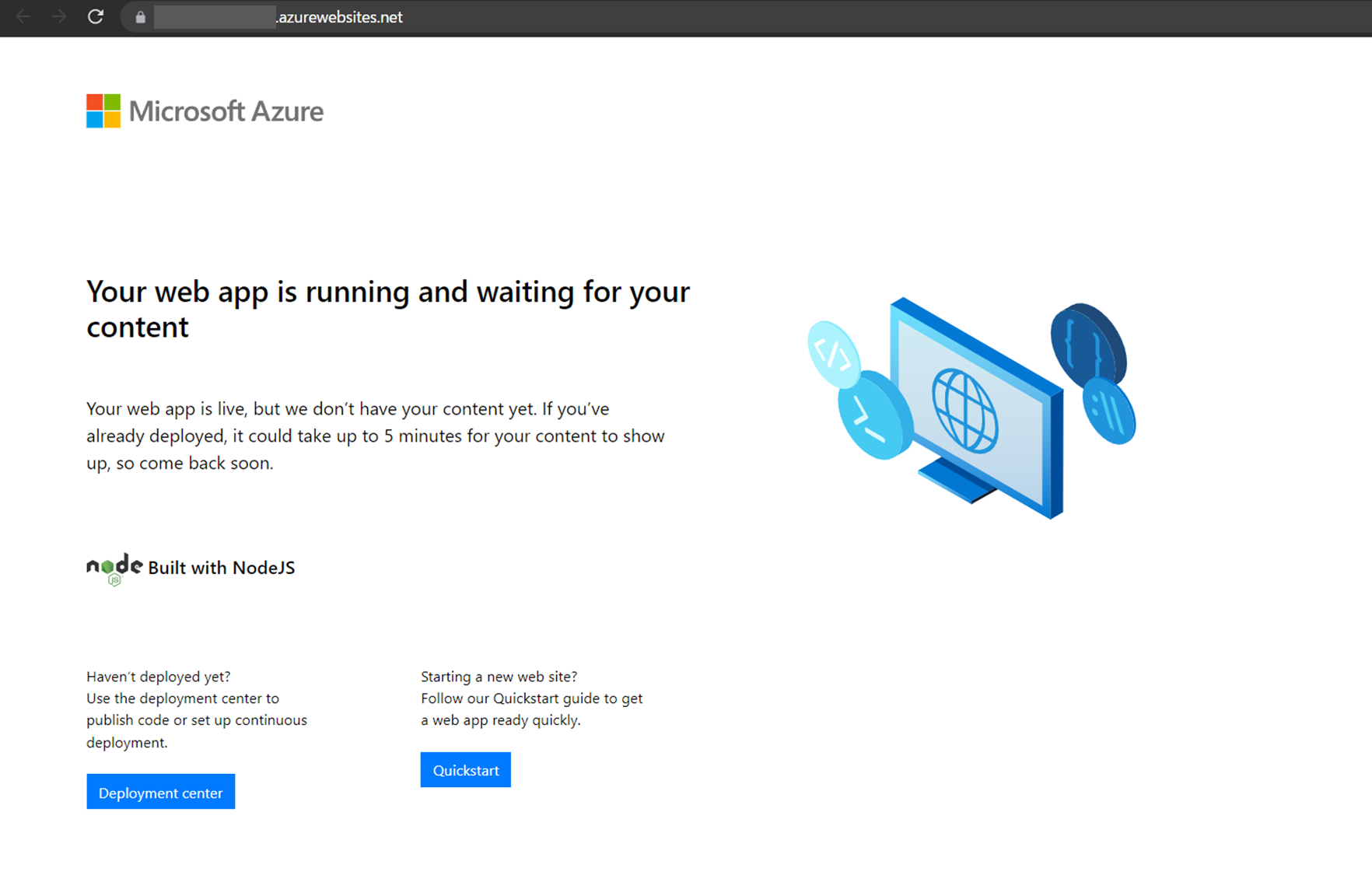This screenshot has height=875, width=1372.
Task: Open the Deployment center
Action: click(160, 792)
